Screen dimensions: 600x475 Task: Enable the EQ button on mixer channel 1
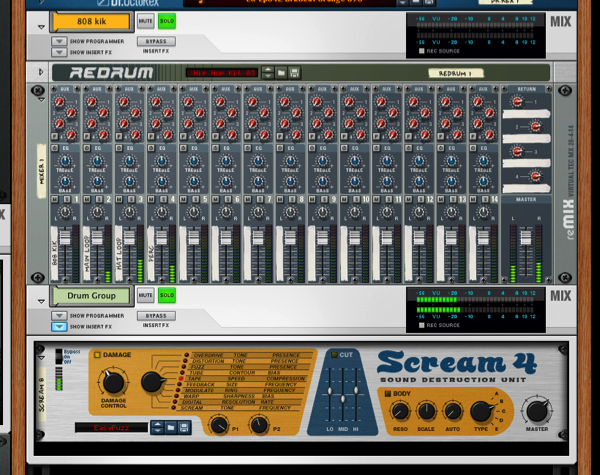54,148
